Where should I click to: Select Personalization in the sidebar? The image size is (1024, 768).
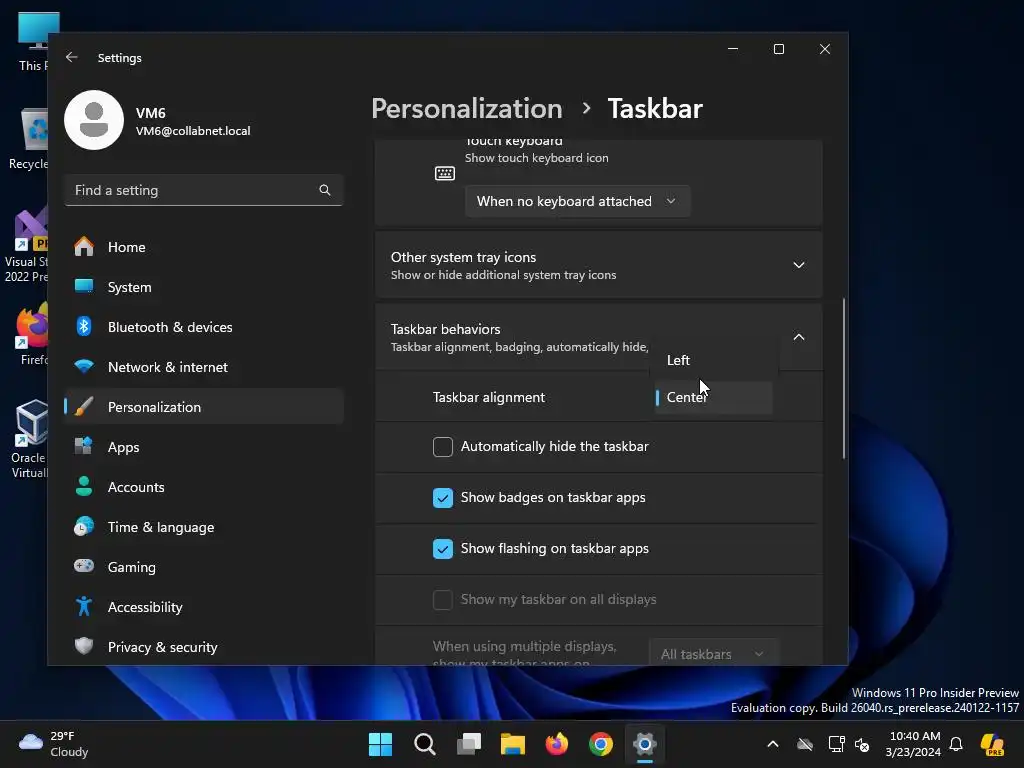[204, 407]
